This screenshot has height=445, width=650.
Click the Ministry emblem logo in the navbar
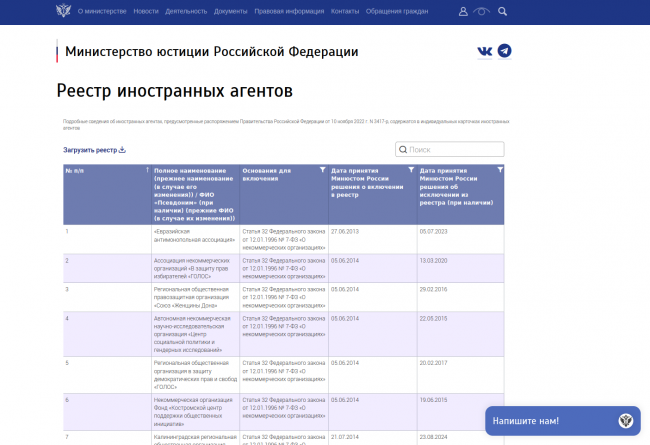coord(63,11)
